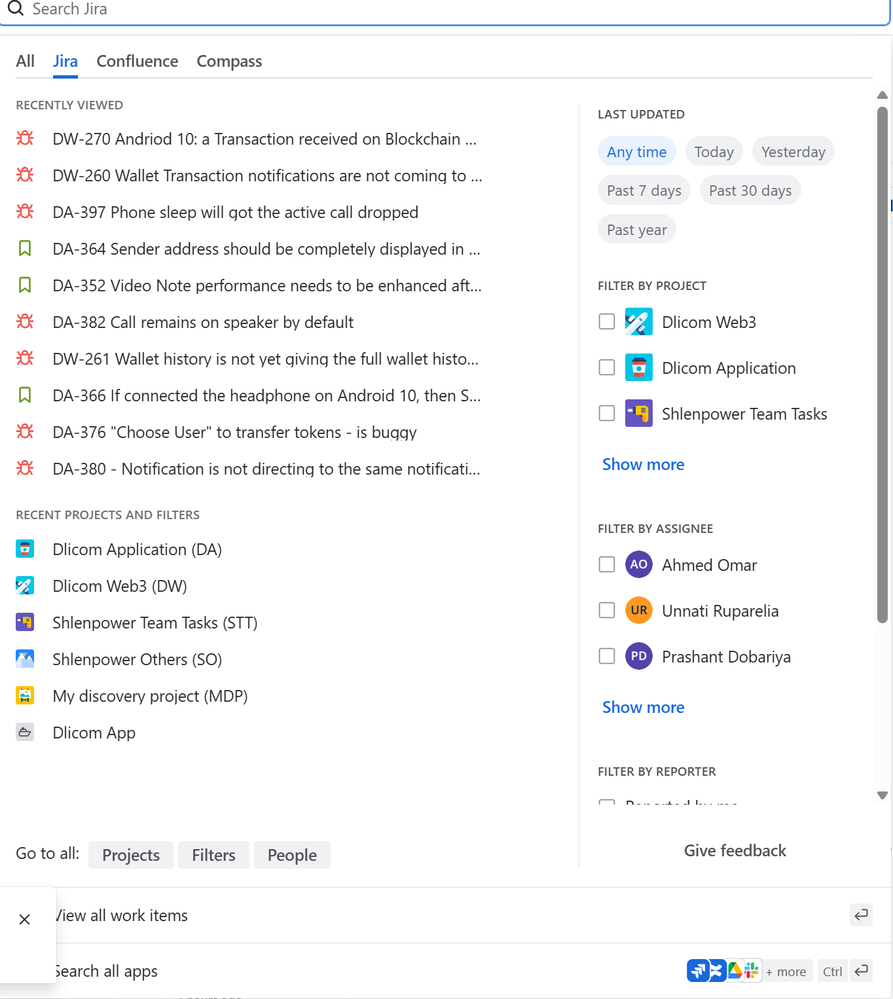Click story bookmark icon beside DA-352
Screen dimensions: 893x999
(25, 285)
